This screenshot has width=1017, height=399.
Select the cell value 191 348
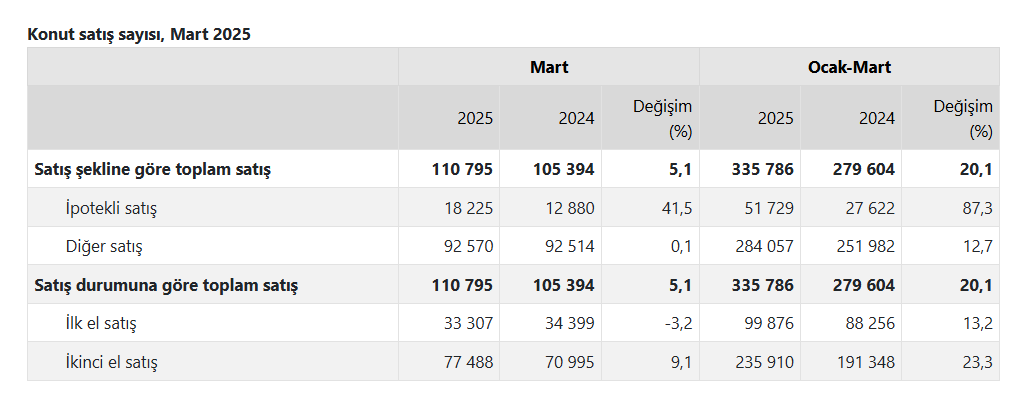(x=866, y=361)
